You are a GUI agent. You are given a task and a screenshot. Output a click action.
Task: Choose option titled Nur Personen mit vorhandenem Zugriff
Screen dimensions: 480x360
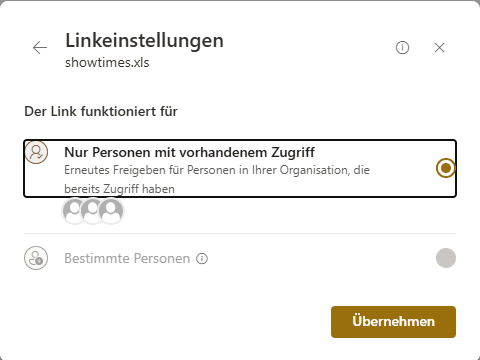point(240,168)
